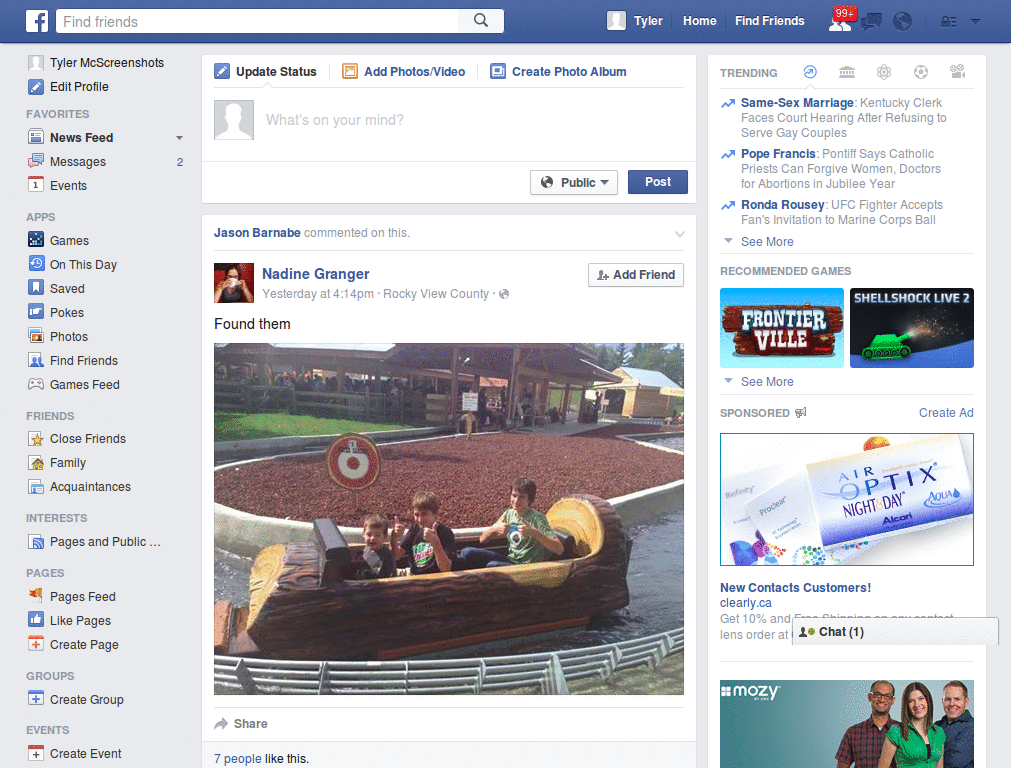Open the account menu arrow in top bar
The width and height of the screenshot is (1024, 768).
coord(975,22)
